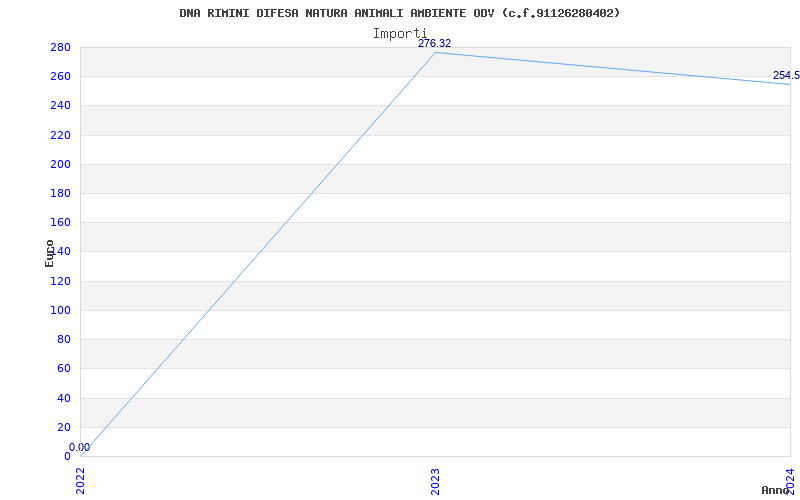Click the 40 y-axis tick label
The image size is (800, 500).
(64, 398)
